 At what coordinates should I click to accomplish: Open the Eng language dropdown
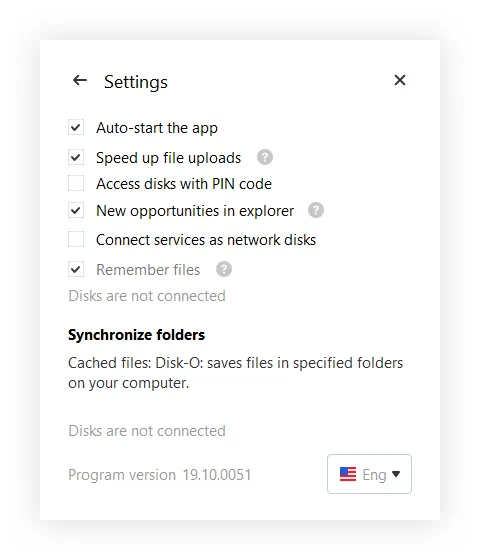coord(369,474)
